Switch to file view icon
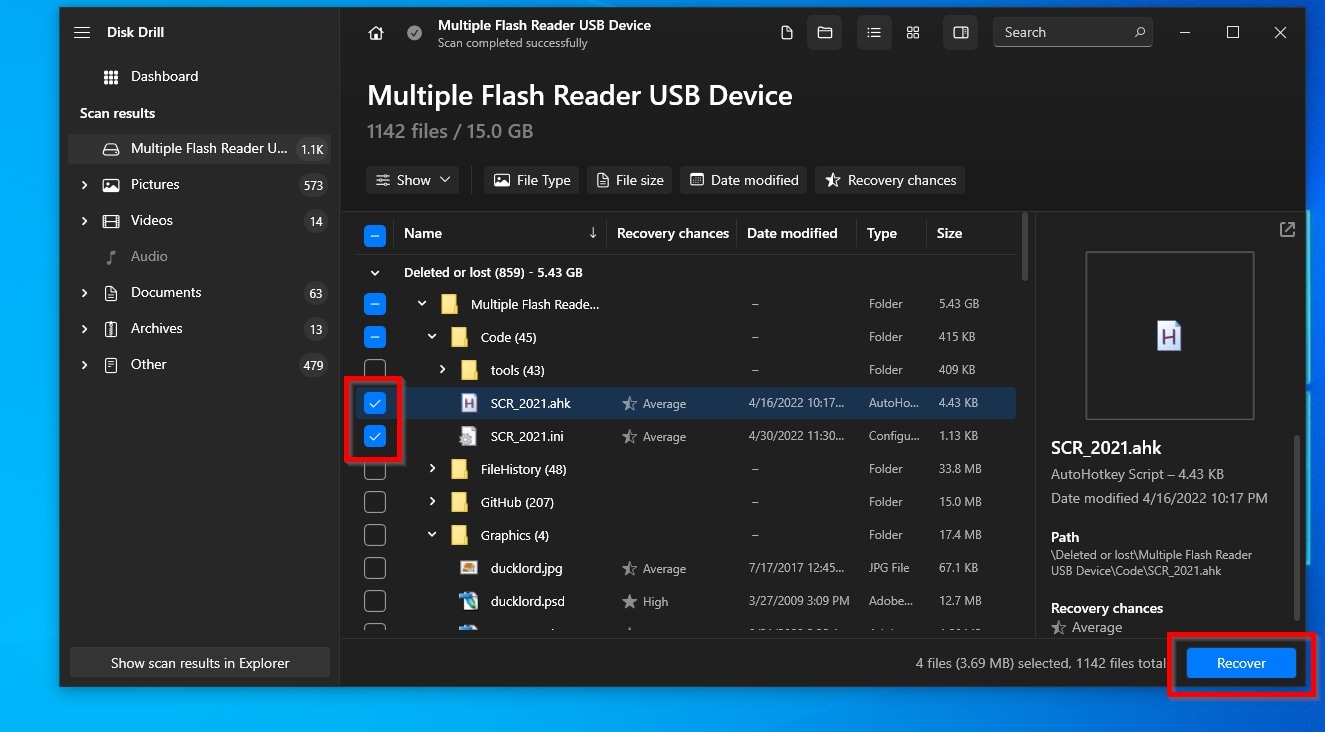This screenshot has height=732, width=1325. pos(787,33)
